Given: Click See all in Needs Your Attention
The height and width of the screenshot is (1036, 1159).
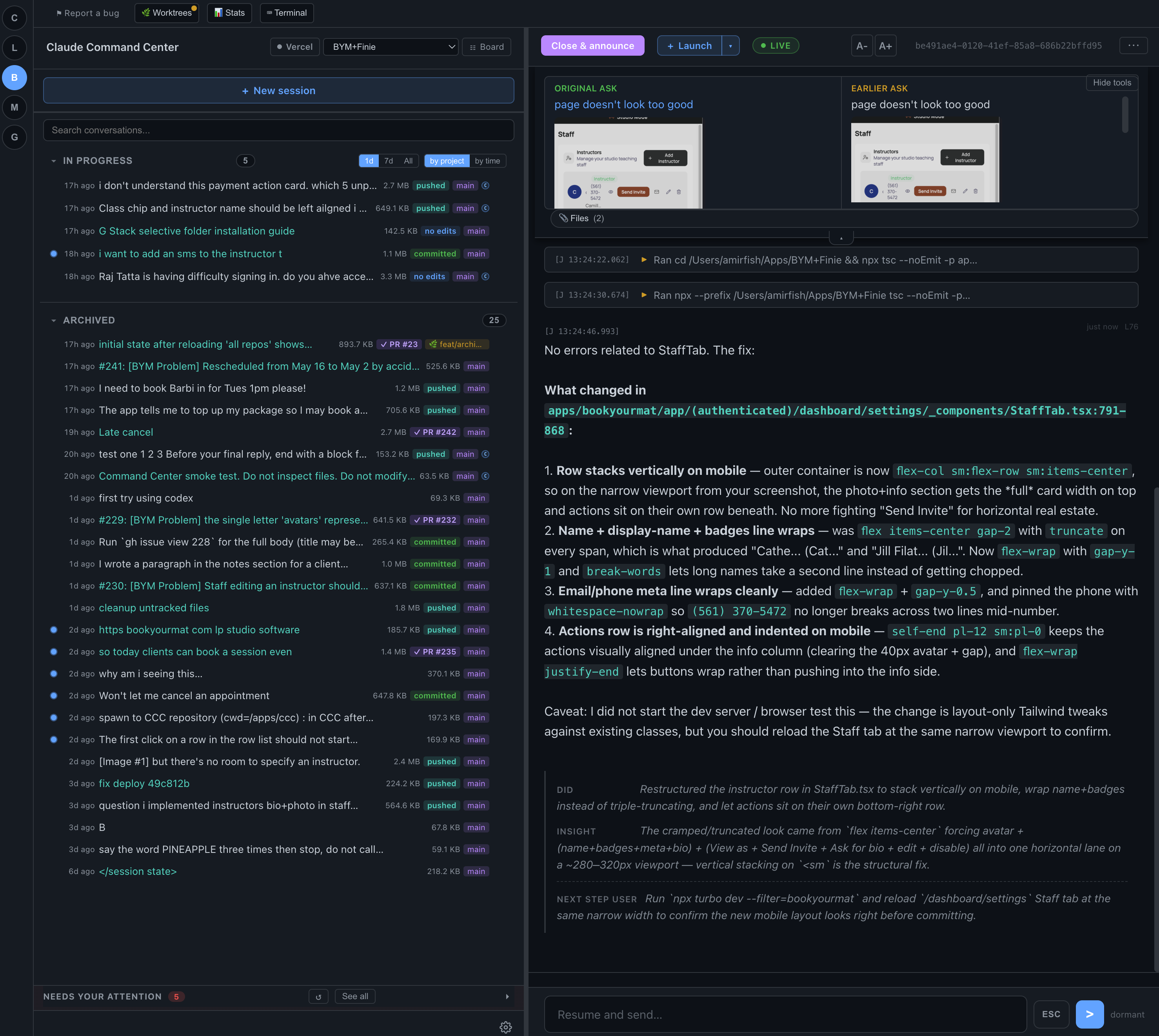Looking at the screenshot, I should point(355,996).
